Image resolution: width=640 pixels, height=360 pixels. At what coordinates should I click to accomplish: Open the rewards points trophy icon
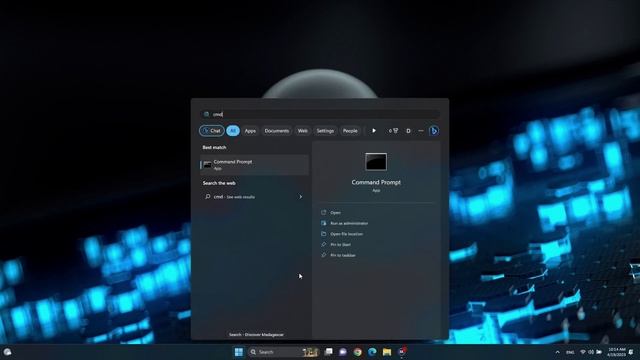pos(393,131)
